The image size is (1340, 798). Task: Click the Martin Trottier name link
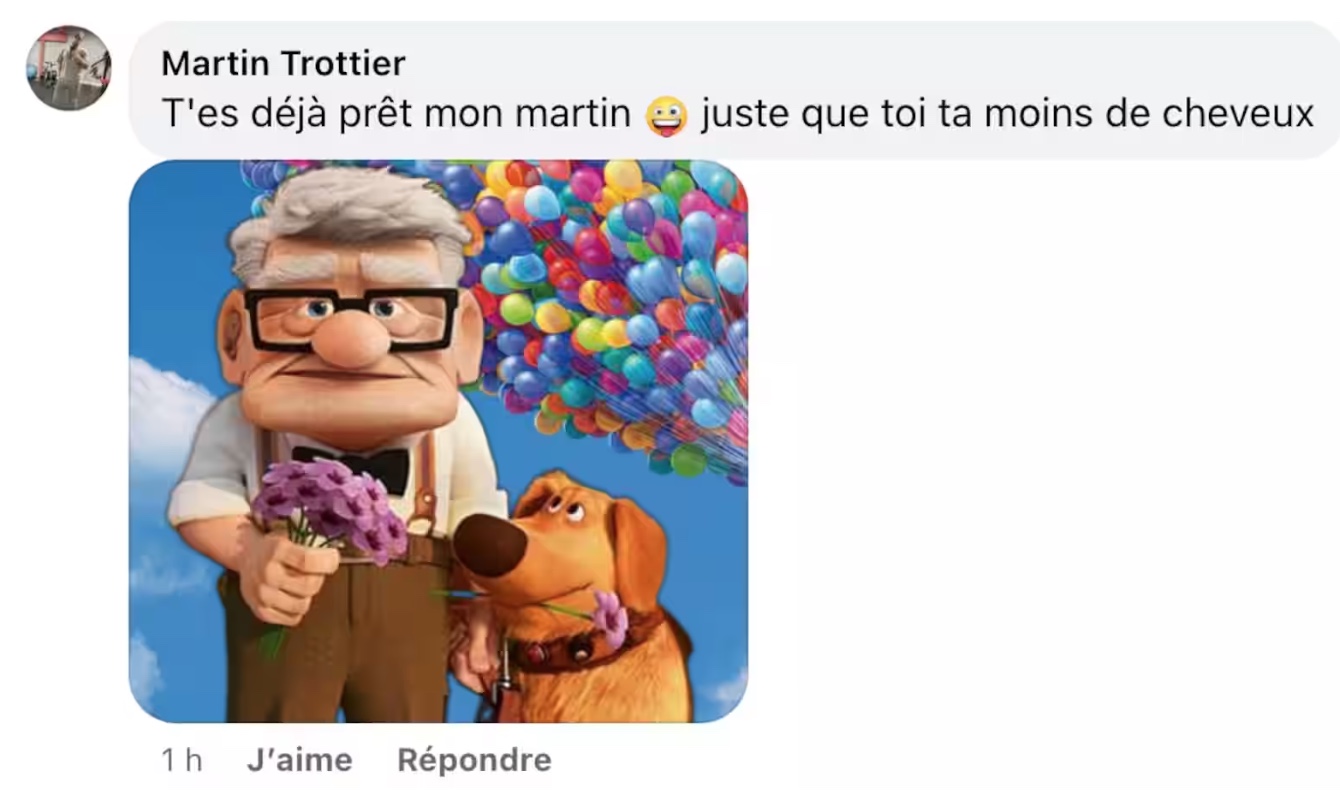[x=283, y=63]
